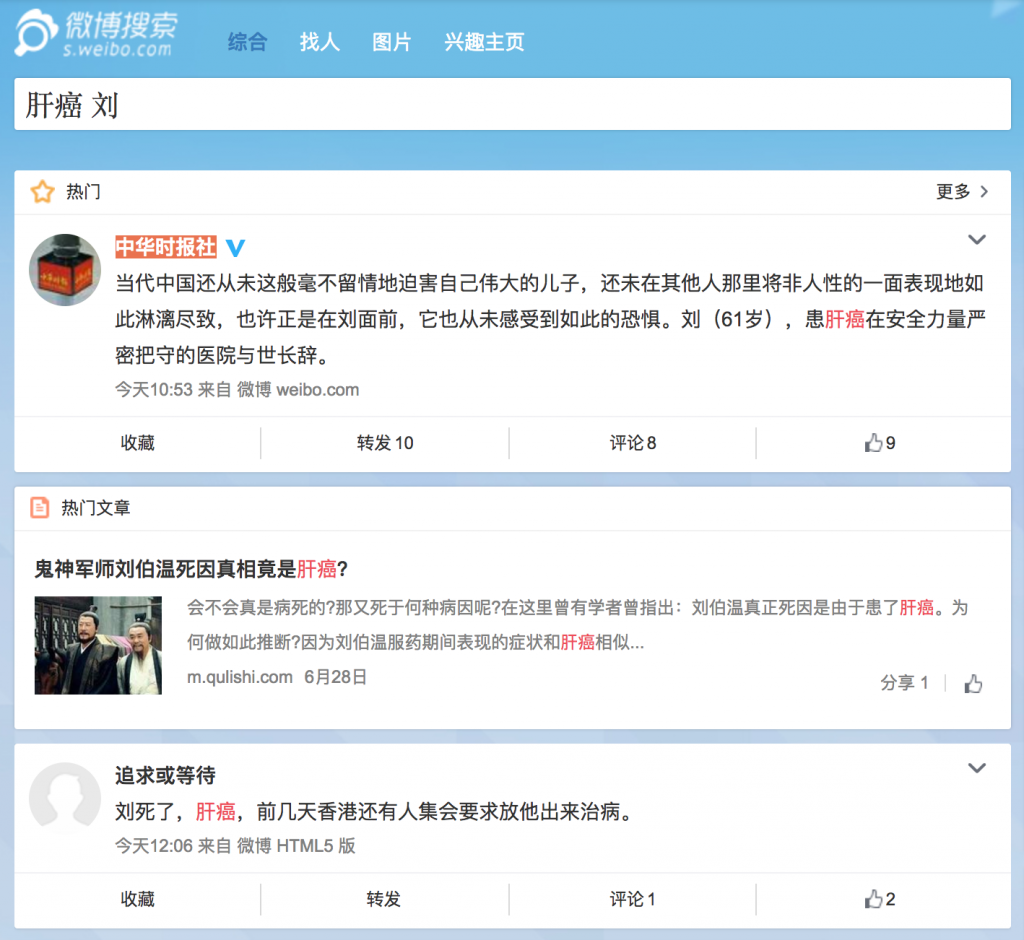Viewport: 1024px width, 940px height.
Task: Switch to the 找人 tab
Action: [318, 43]
